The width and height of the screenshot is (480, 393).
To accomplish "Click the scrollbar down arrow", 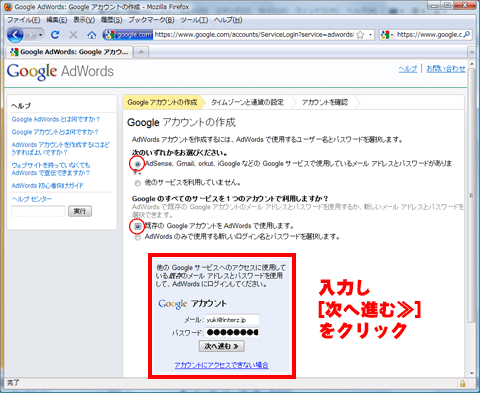I will point(471,373).
